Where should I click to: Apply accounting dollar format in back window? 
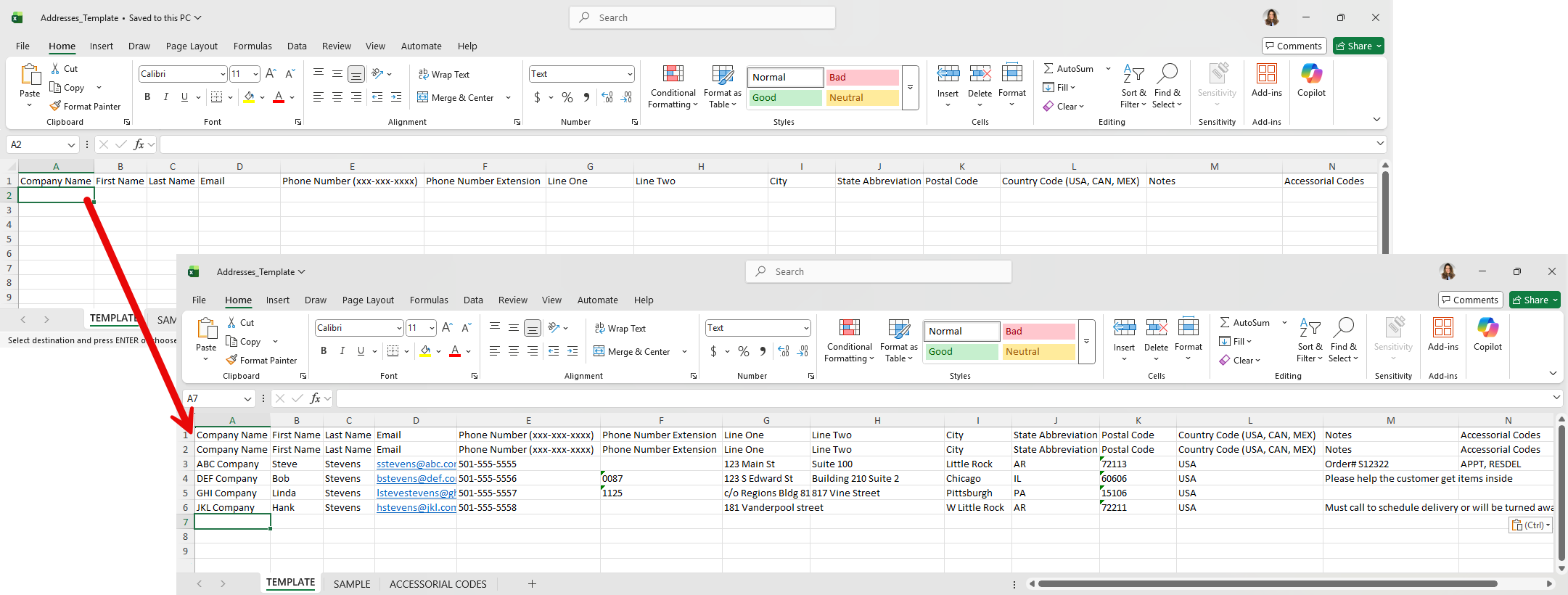[537, 97]
